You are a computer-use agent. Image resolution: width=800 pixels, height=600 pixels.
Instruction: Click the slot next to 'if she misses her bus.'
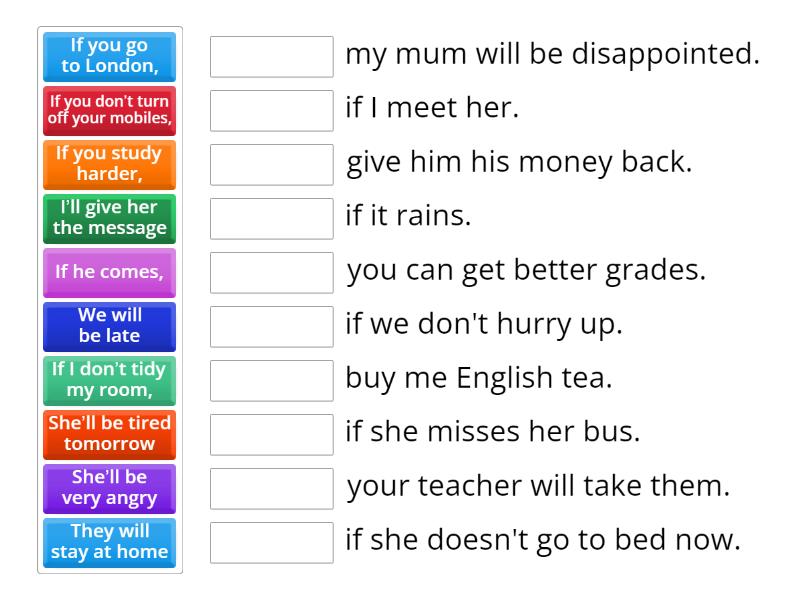tap(272, 435)
